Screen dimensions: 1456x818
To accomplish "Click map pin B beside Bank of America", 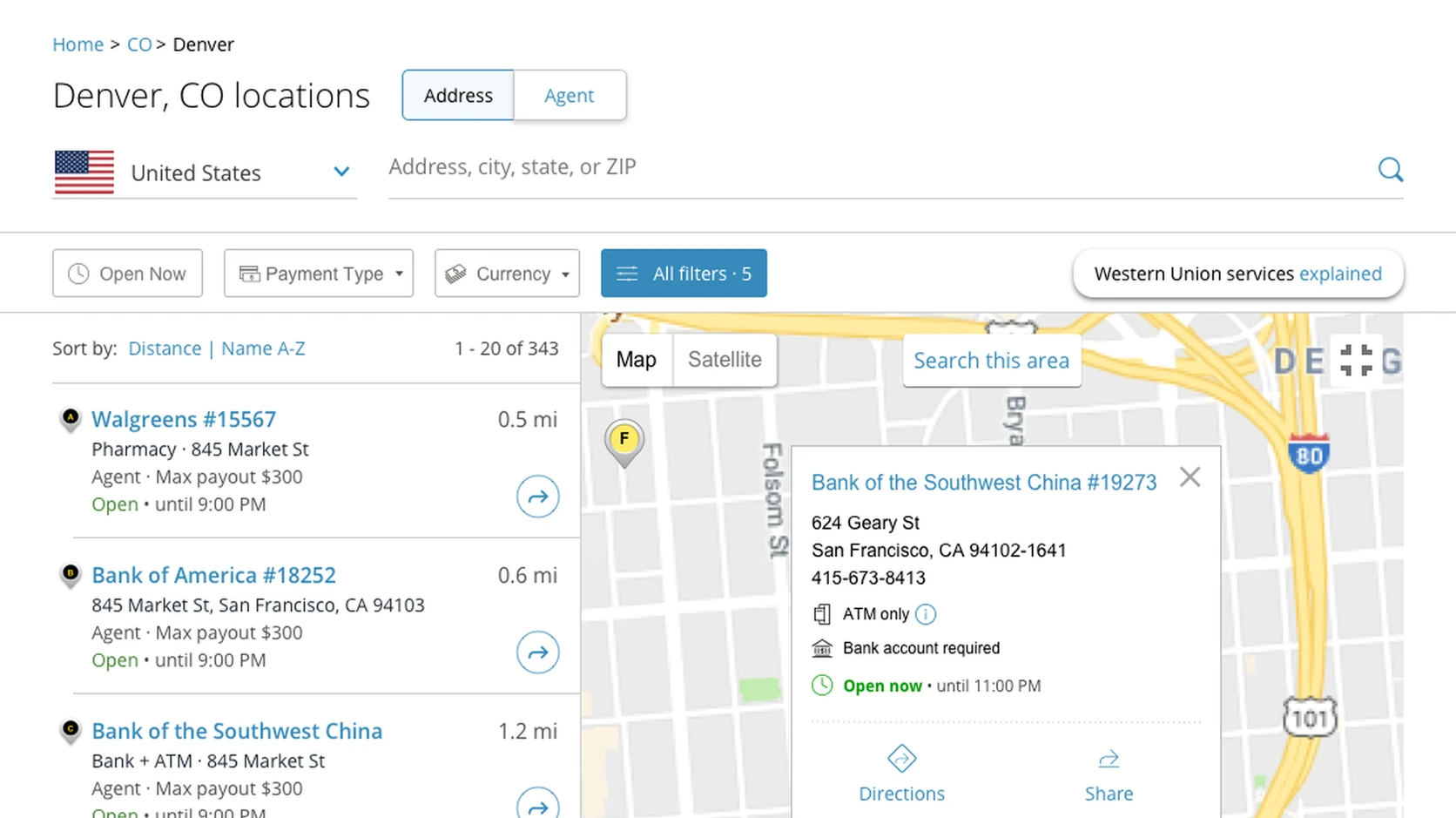I will point(71,576).
